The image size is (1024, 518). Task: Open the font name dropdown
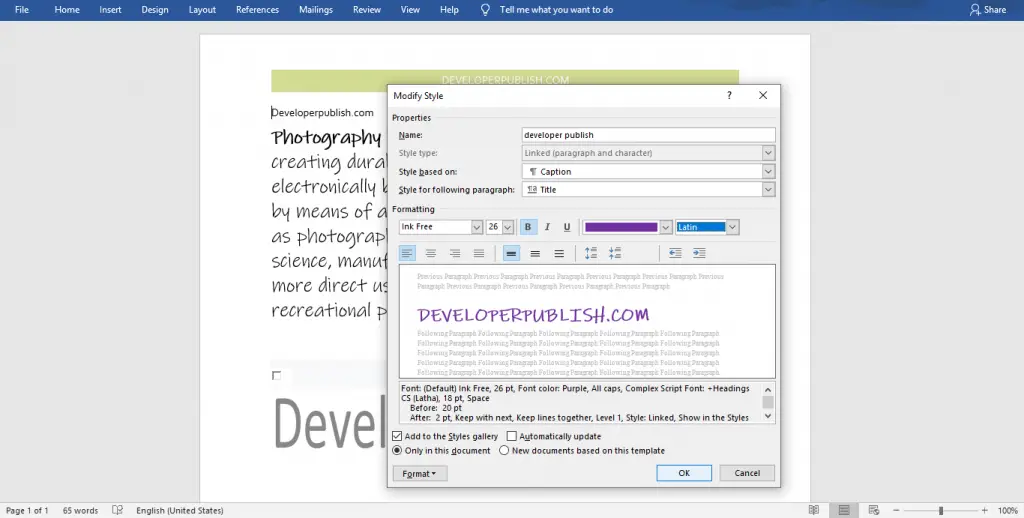477,227
